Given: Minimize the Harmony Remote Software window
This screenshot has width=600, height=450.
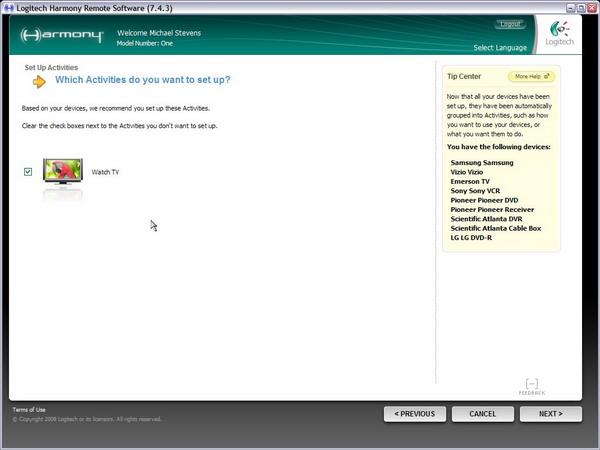Looking at the screenshot, I should (571, 8).
